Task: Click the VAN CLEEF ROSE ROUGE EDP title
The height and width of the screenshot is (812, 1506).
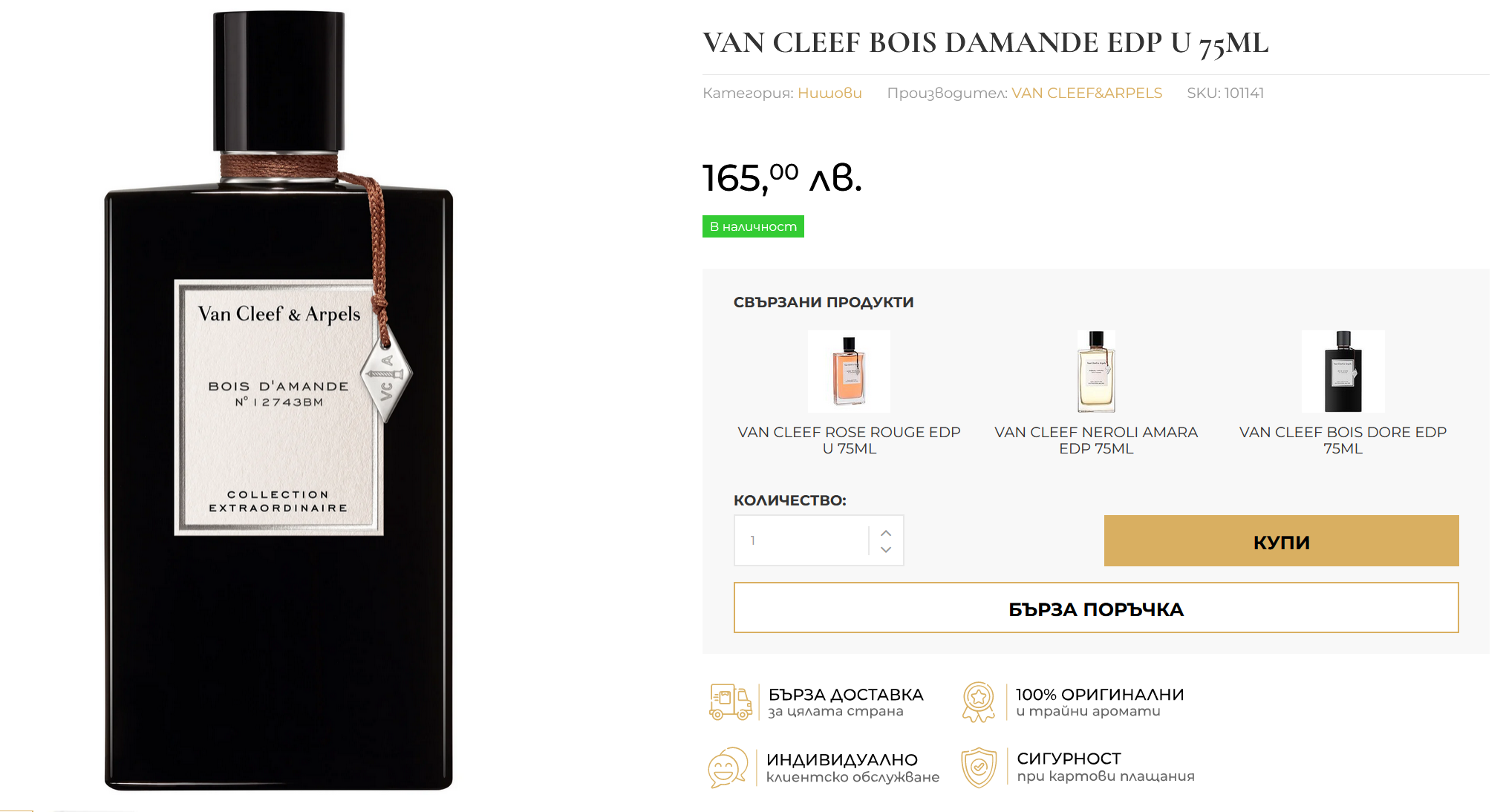Action: pyautogui.click(x=849, y=440)
